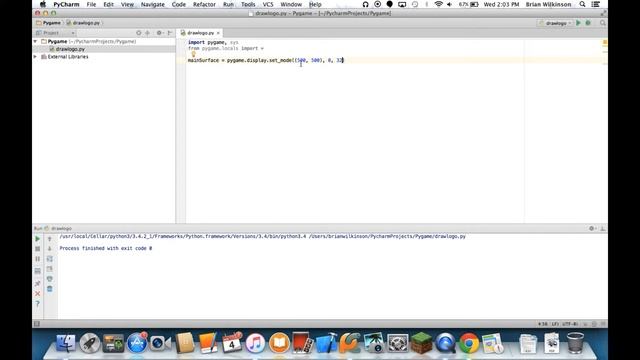
Task: Collapse the Pygame project folder
Action: click(x=36, y=42)
